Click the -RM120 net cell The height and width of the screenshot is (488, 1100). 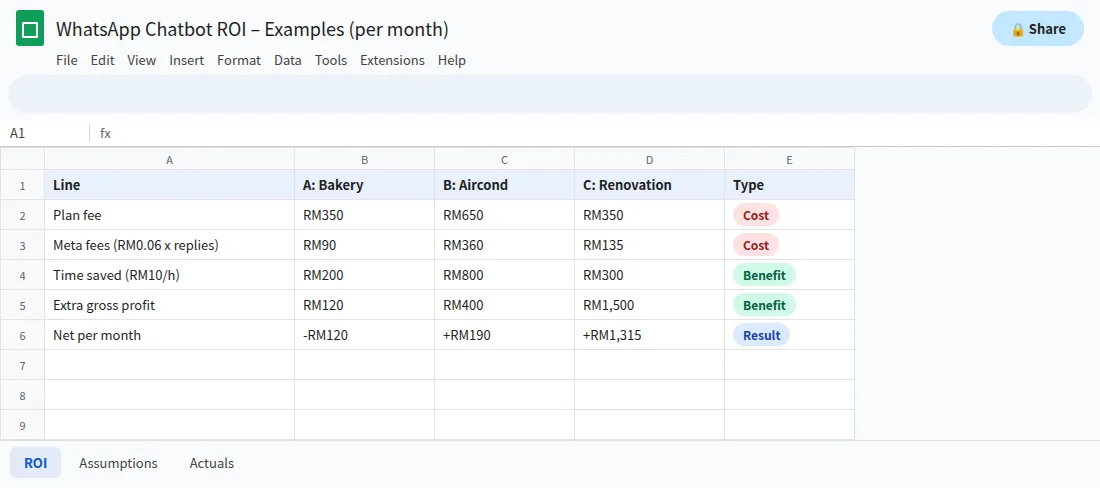click(365, 335)
